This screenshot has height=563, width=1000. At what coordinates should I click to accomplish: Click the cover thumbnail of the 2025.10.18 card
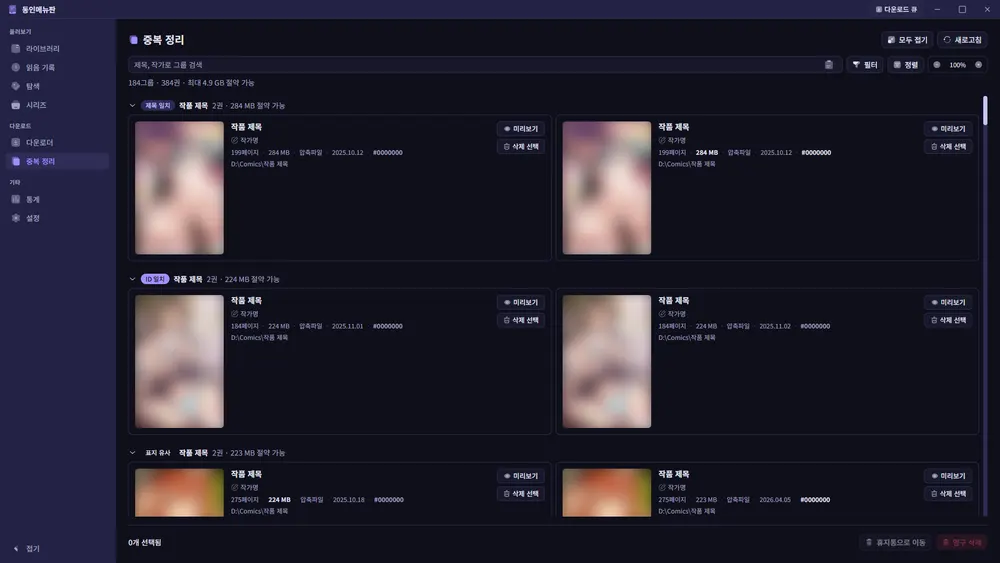[x=179, y=492]
